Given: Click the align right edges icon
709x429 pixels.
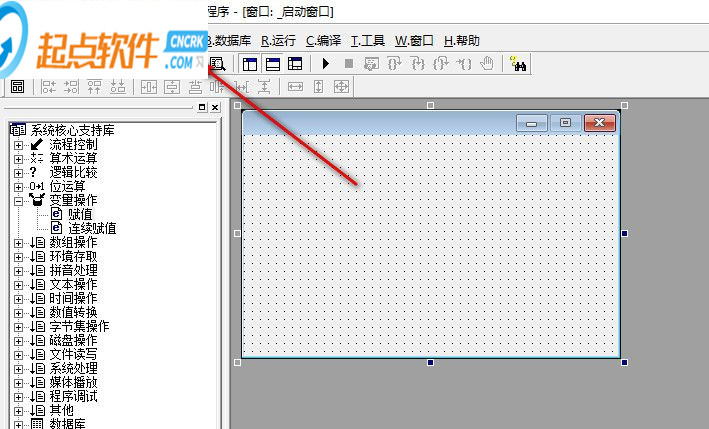Looking at the screenshot, I should tap(71, 86).
